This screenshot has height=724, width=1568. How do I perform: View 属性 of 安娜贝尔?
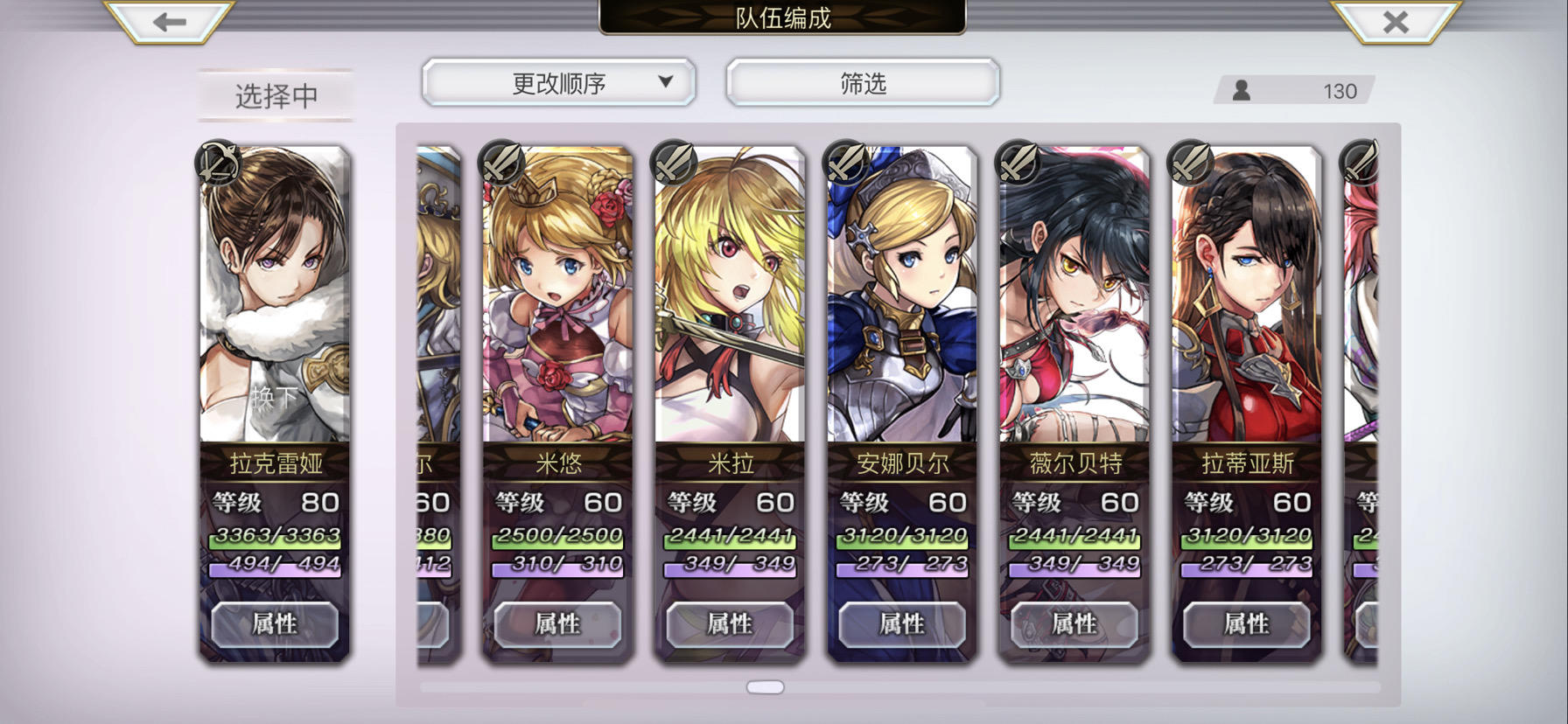(902, 624)
